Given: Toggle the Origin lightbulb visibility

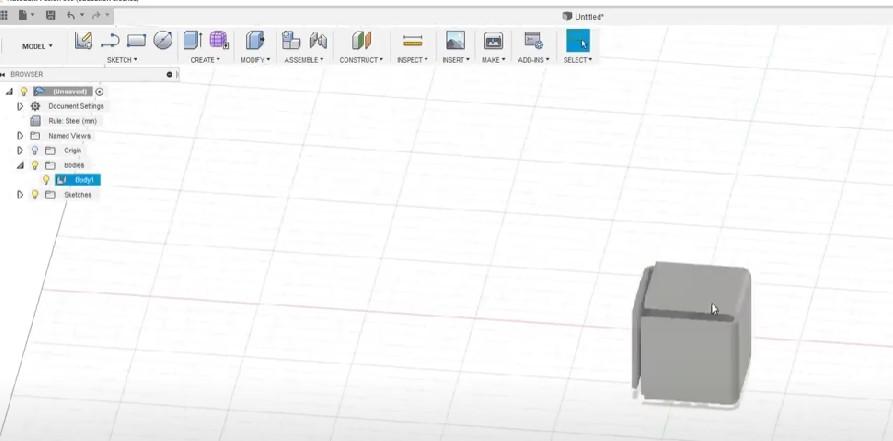Looking at the screenshot, I should tap(35, 150).
